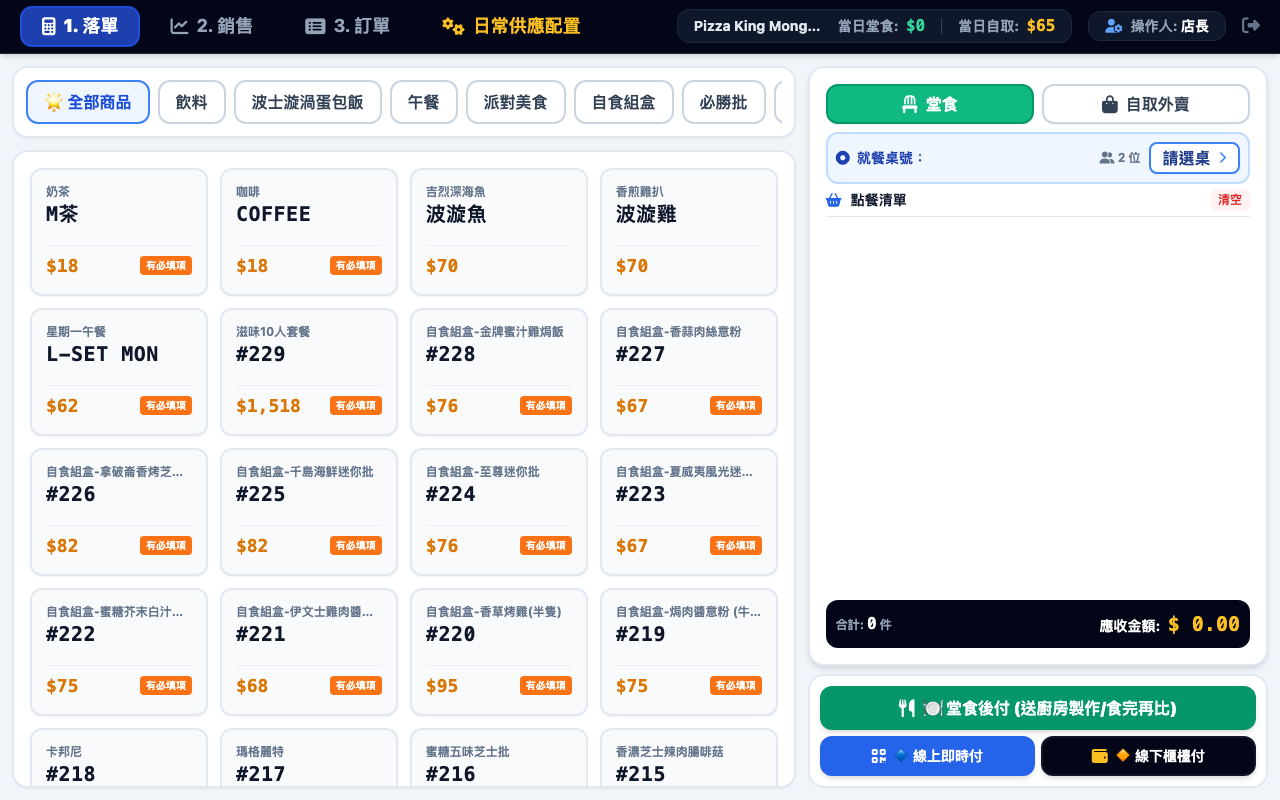The image size is (1280, 800).
Task: Select the 午餐 category filter
Action: [x=424, y=102]
